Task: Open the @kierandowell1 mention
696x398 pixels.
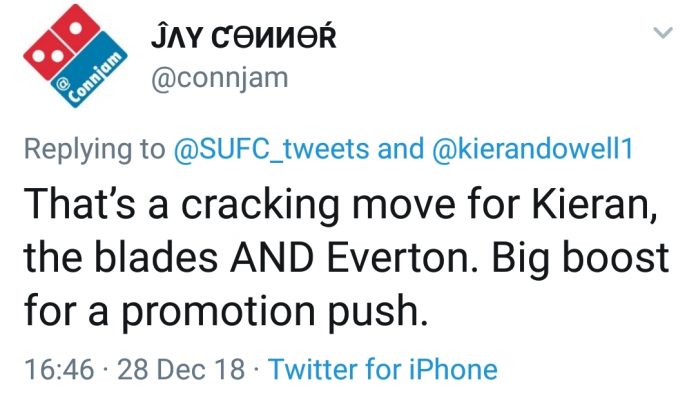Action: [x=532, y=149]
